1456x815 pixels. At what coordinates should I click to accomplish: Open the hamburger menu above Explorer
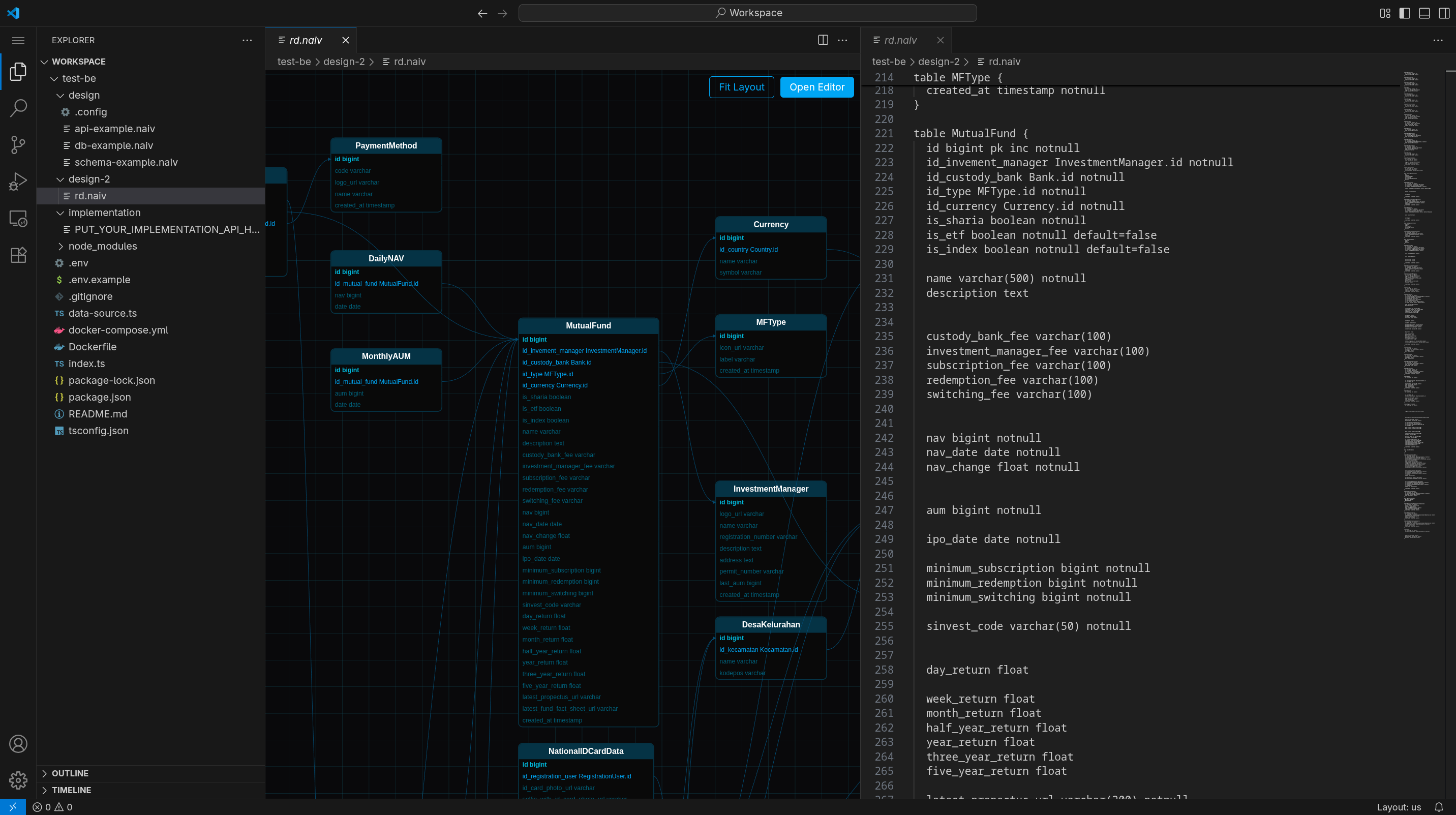click(17, 40)
